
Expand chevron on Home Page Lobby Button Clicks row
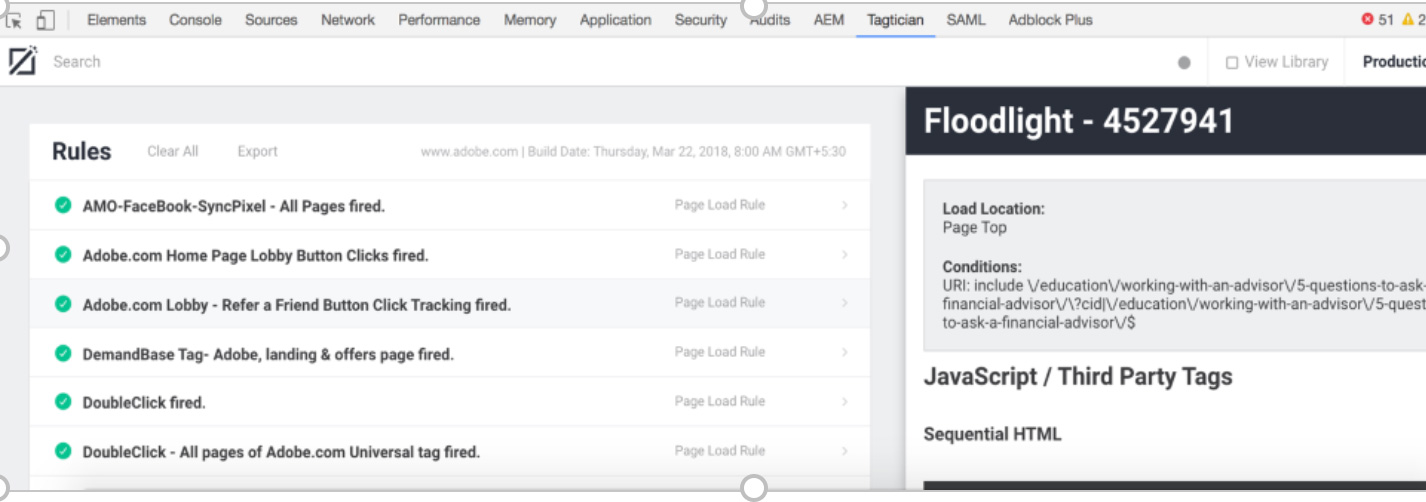pos(844,255)
